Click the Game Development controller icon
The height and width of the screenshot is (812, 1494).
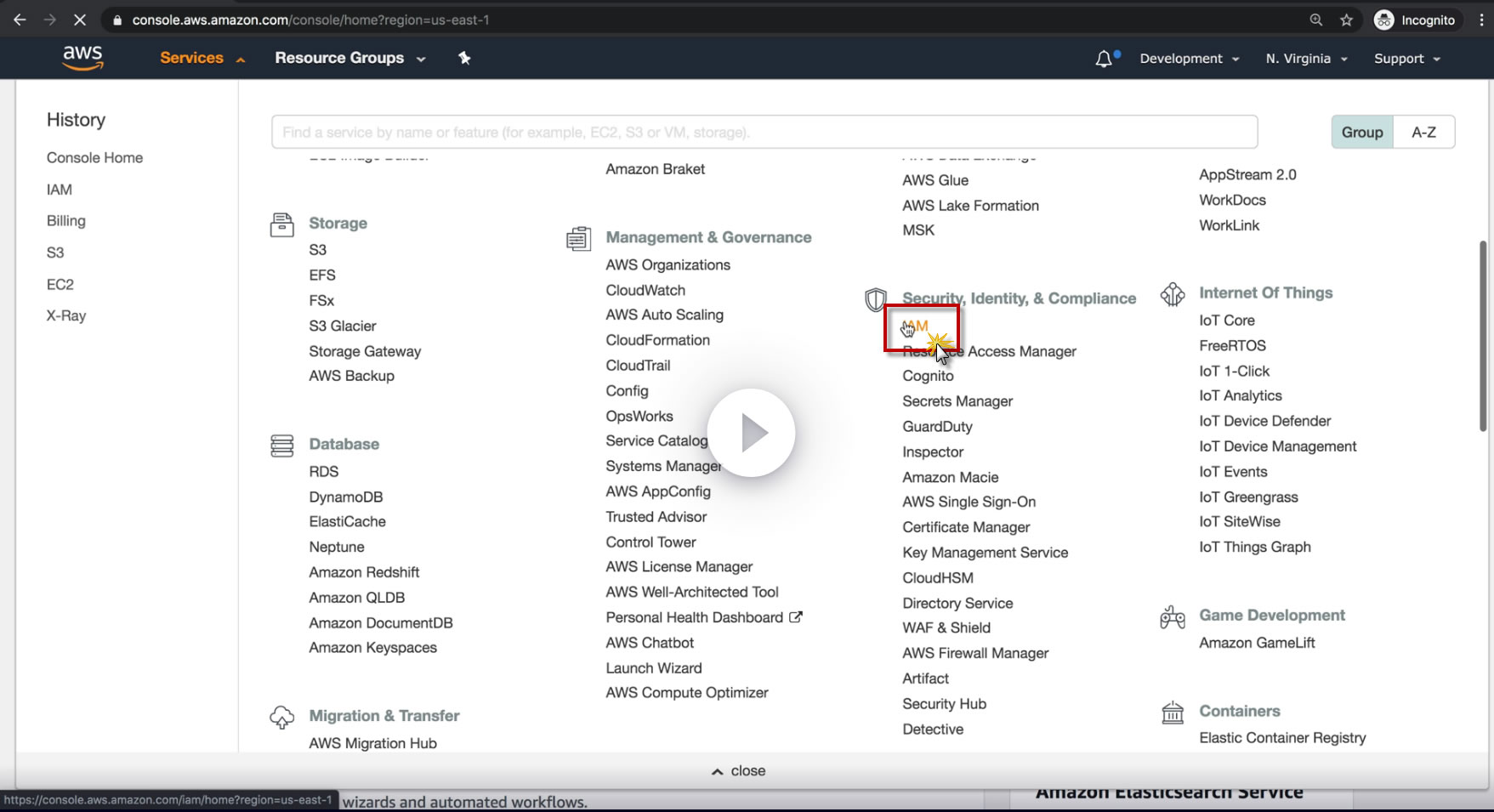[x=1173, y=616]
